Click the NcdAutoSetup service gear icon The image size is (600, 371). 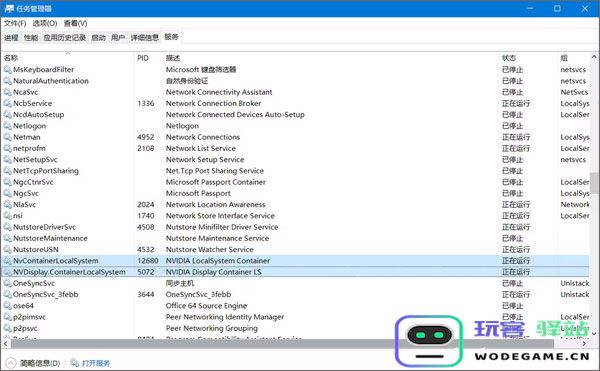click(x=7, y=114)
